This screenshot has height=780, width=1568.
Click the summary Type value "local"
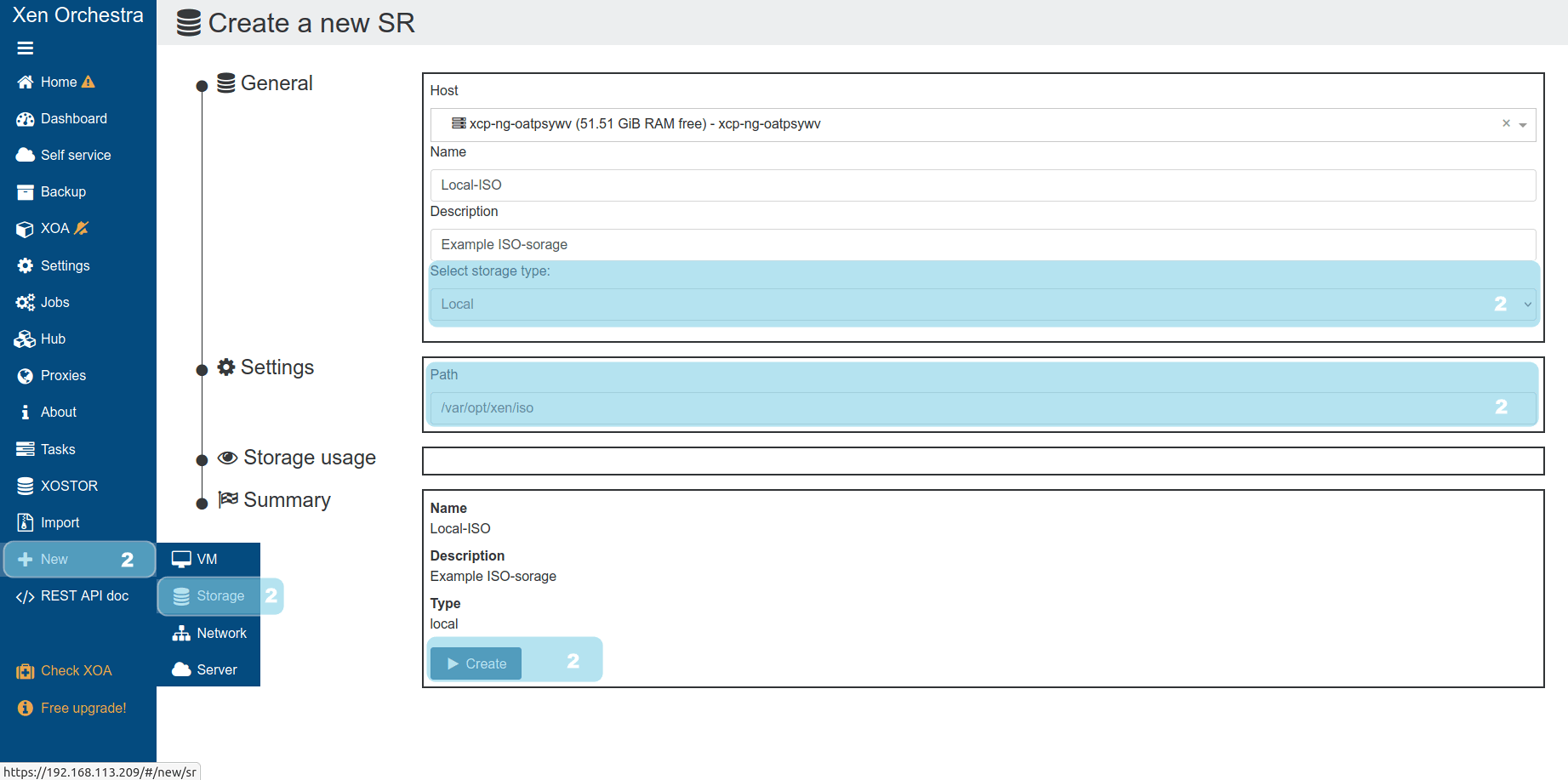(444, 623)
